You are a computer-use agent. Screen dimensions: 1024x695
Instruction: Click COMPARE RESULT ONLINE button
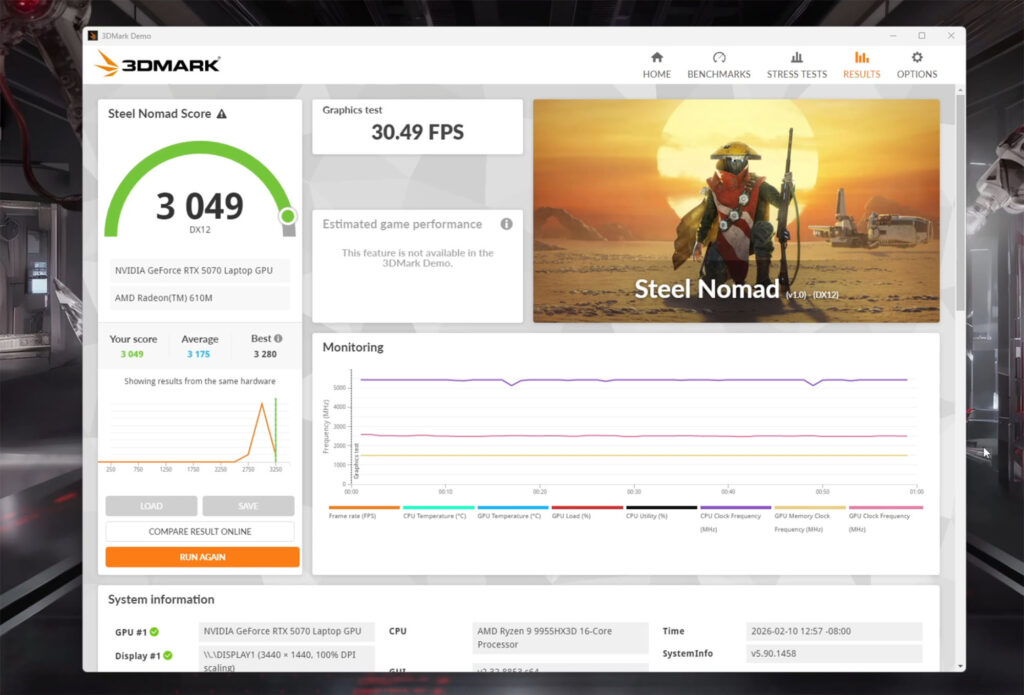click(x=200, y=532)
